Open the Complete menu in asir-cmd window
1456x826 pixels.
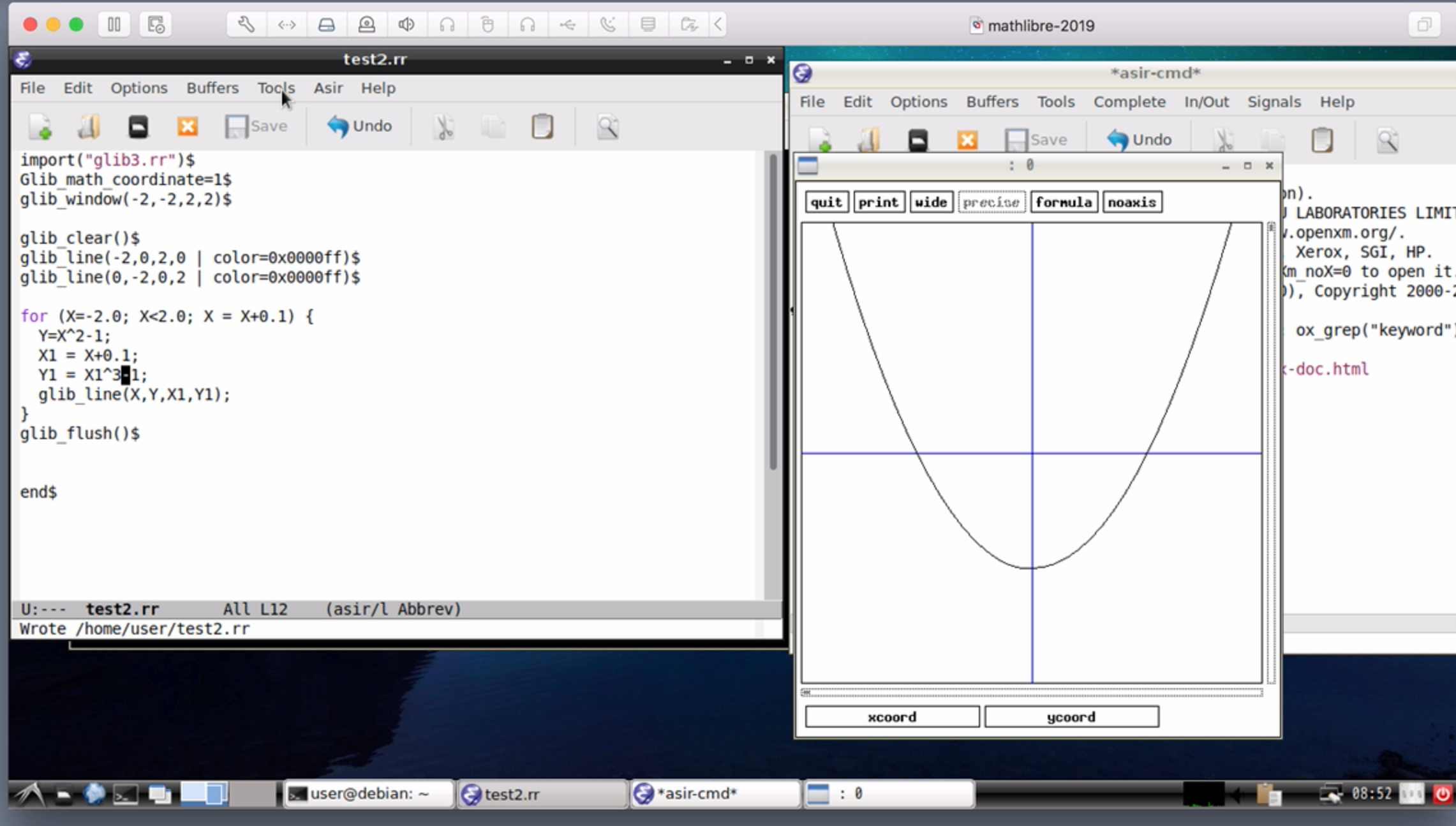[x=1129, y=102]
